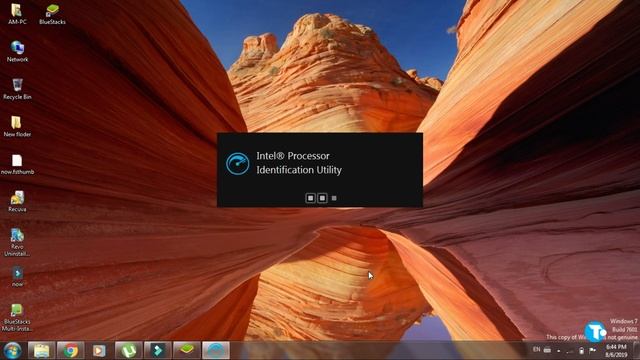Screen dimensions: 640x360
Task: Open the Action Center flag icon
Action: 592,350
